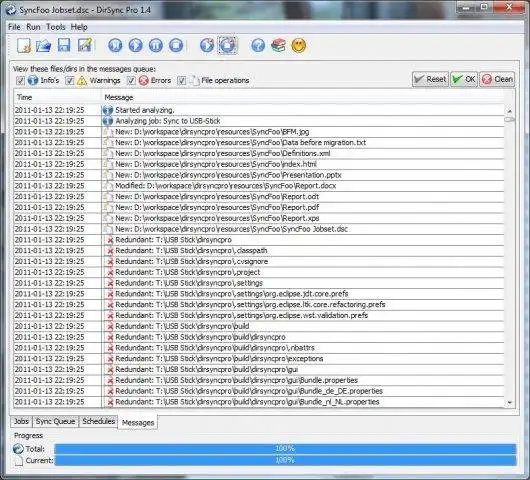Click the file icon on the 'BFM.jpg' row
This screenshot has width=530, height=480.
tap(108, 132)
